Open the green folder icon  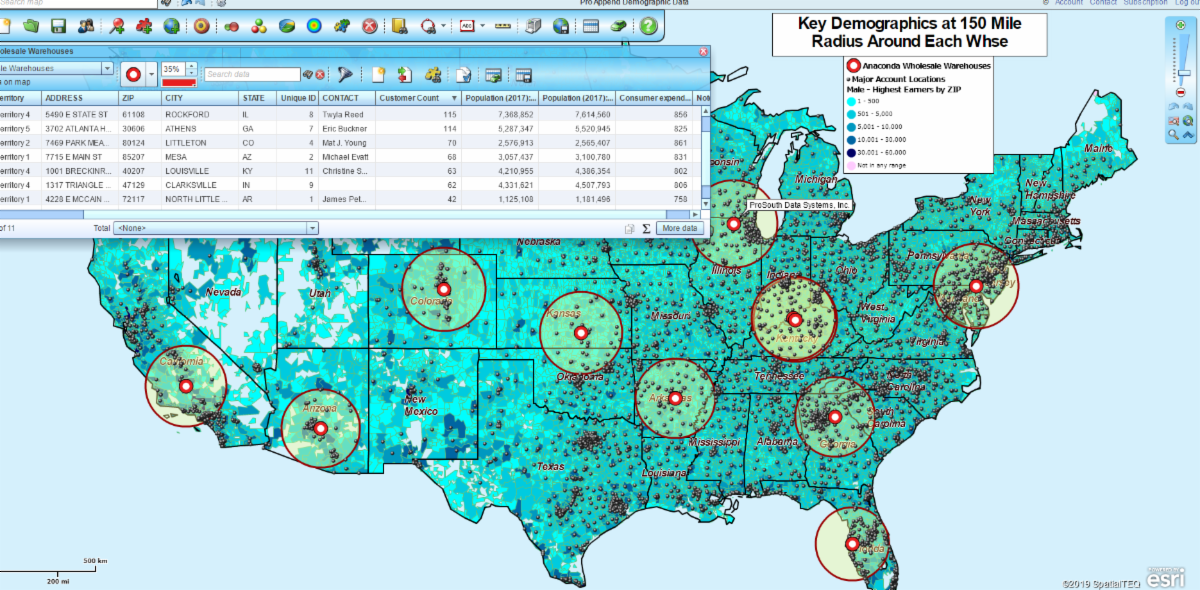tap(31, 25)
